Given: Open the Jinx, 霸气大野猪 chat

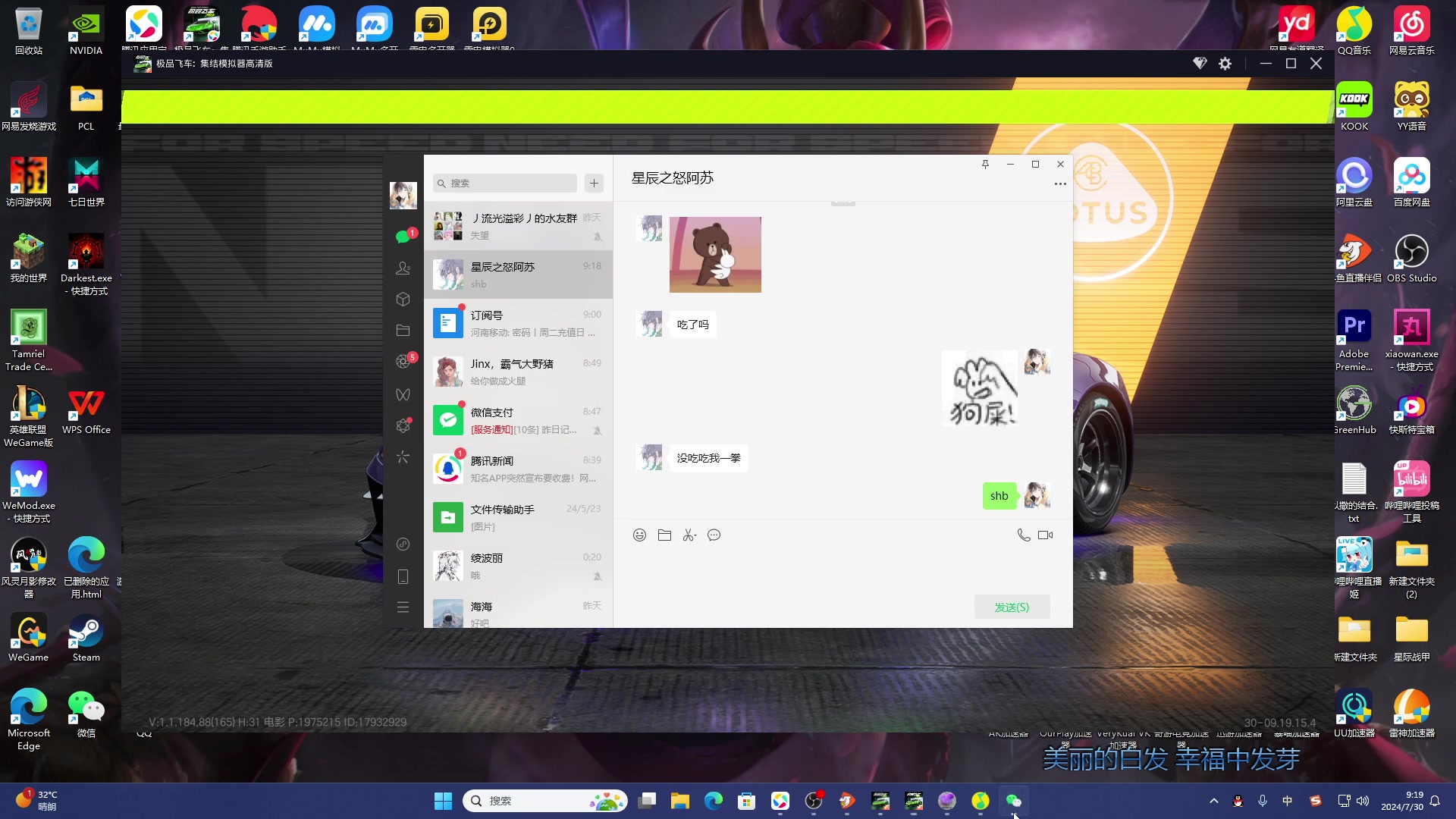Looking at the screenshot, I should tap(518, 372).
